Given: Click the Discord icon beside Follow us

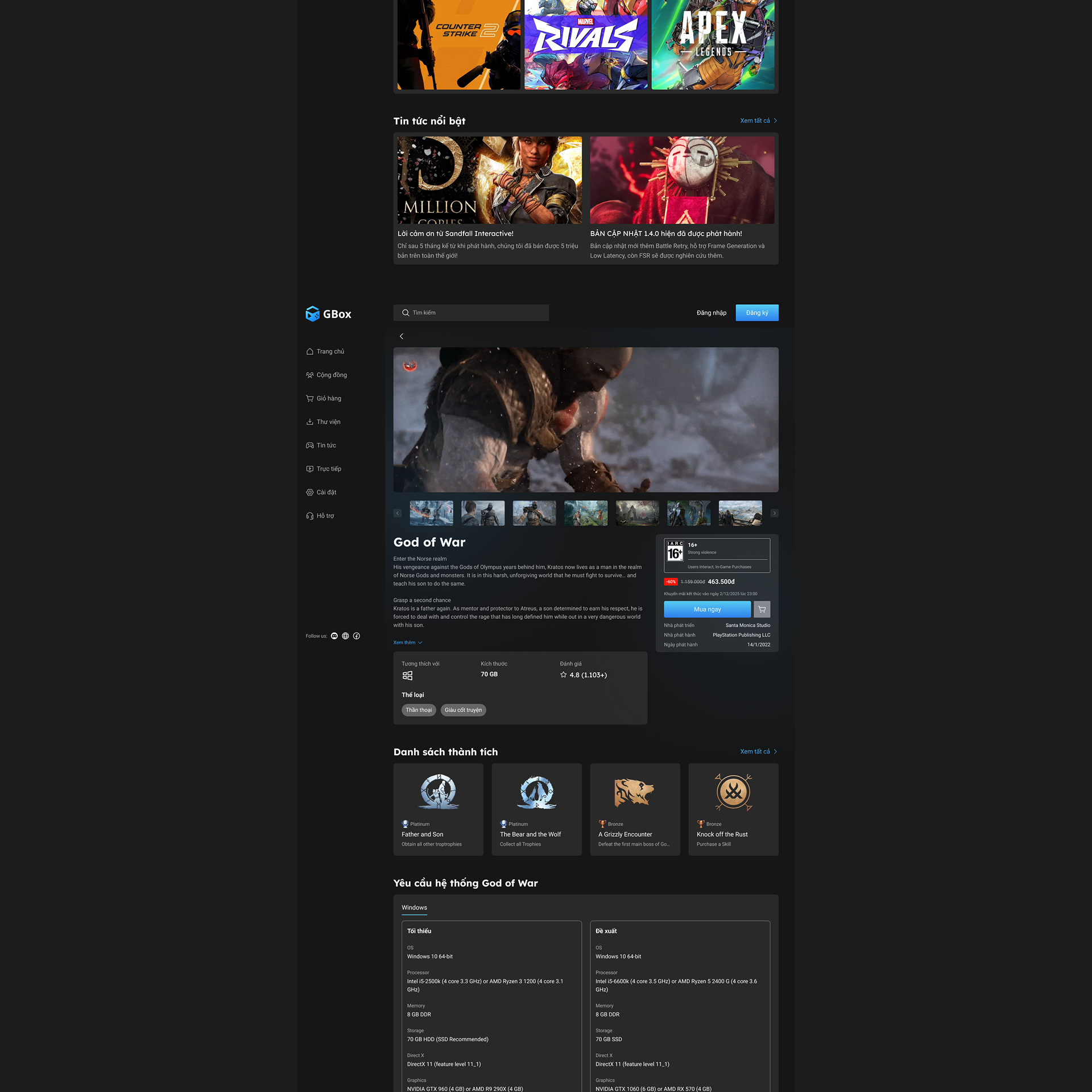Looking at the screenshot, I should coord(334,636).
